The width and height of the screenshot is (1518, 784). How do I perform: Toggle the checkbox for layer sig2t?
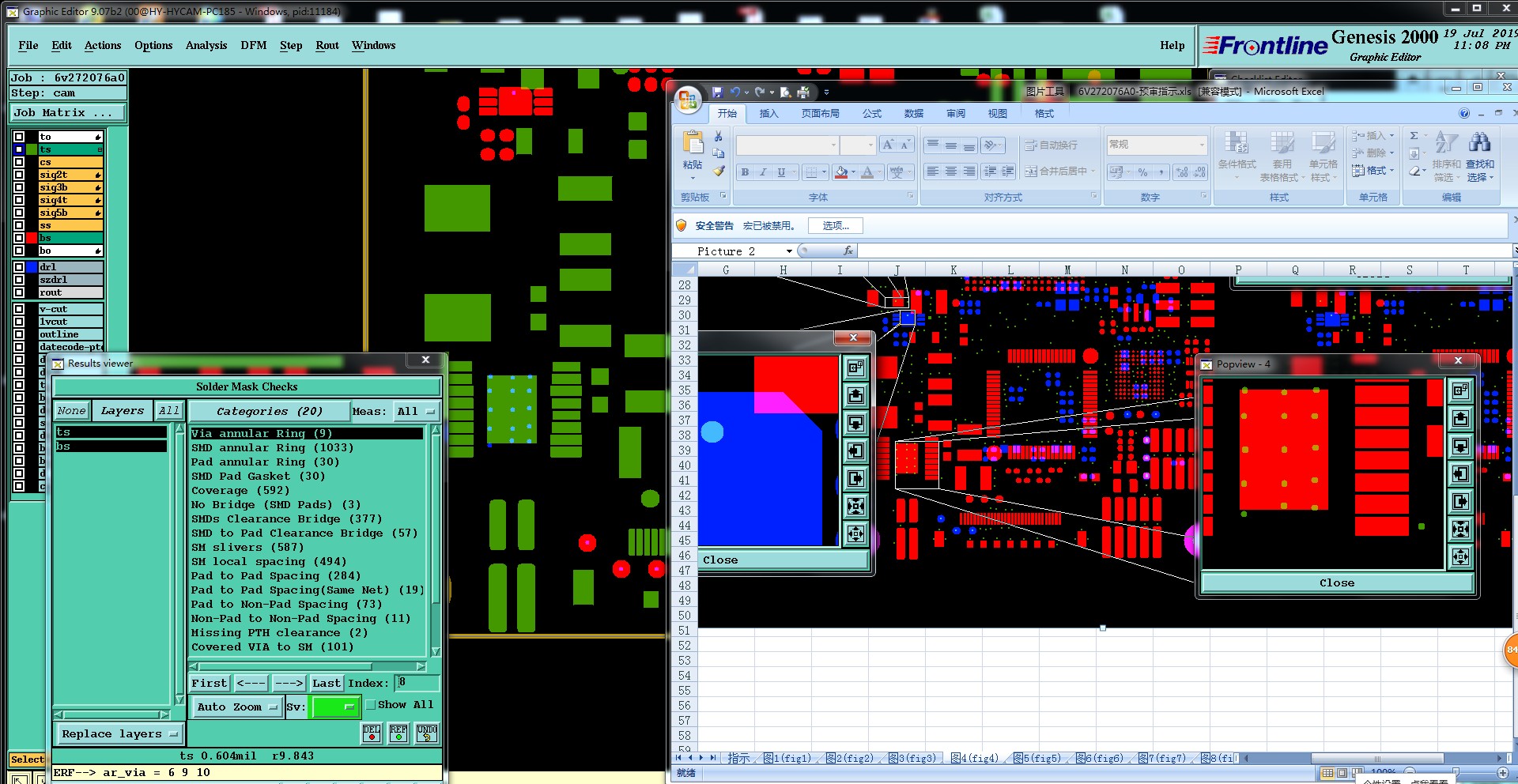(x=19, y=175)
